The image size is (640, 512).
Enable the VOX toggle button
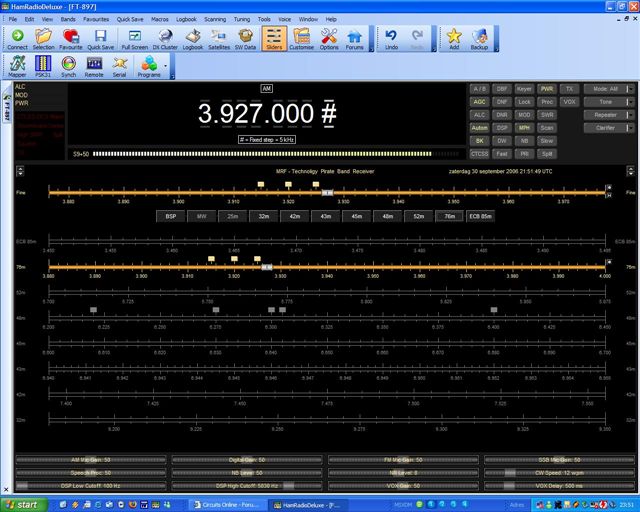569,102
